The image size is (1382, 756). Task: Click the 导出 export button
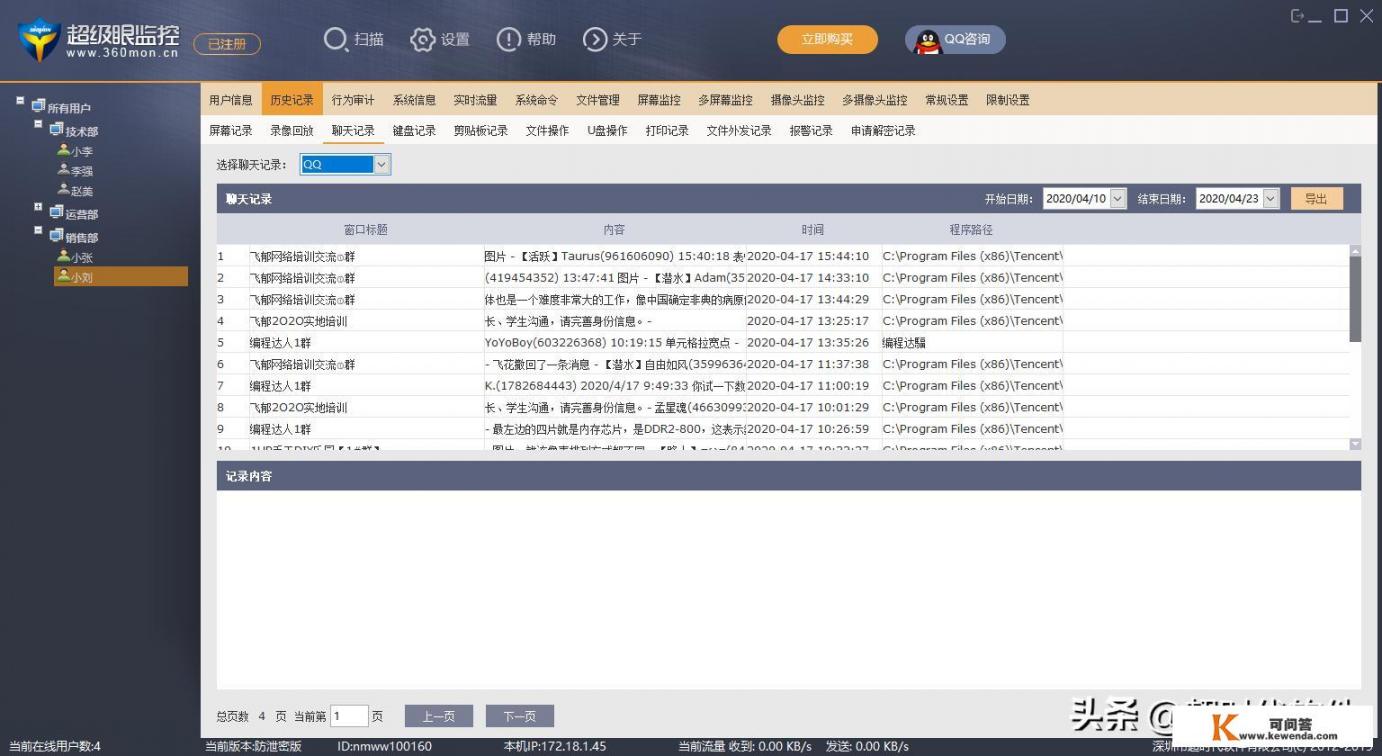coord(1316,199)
